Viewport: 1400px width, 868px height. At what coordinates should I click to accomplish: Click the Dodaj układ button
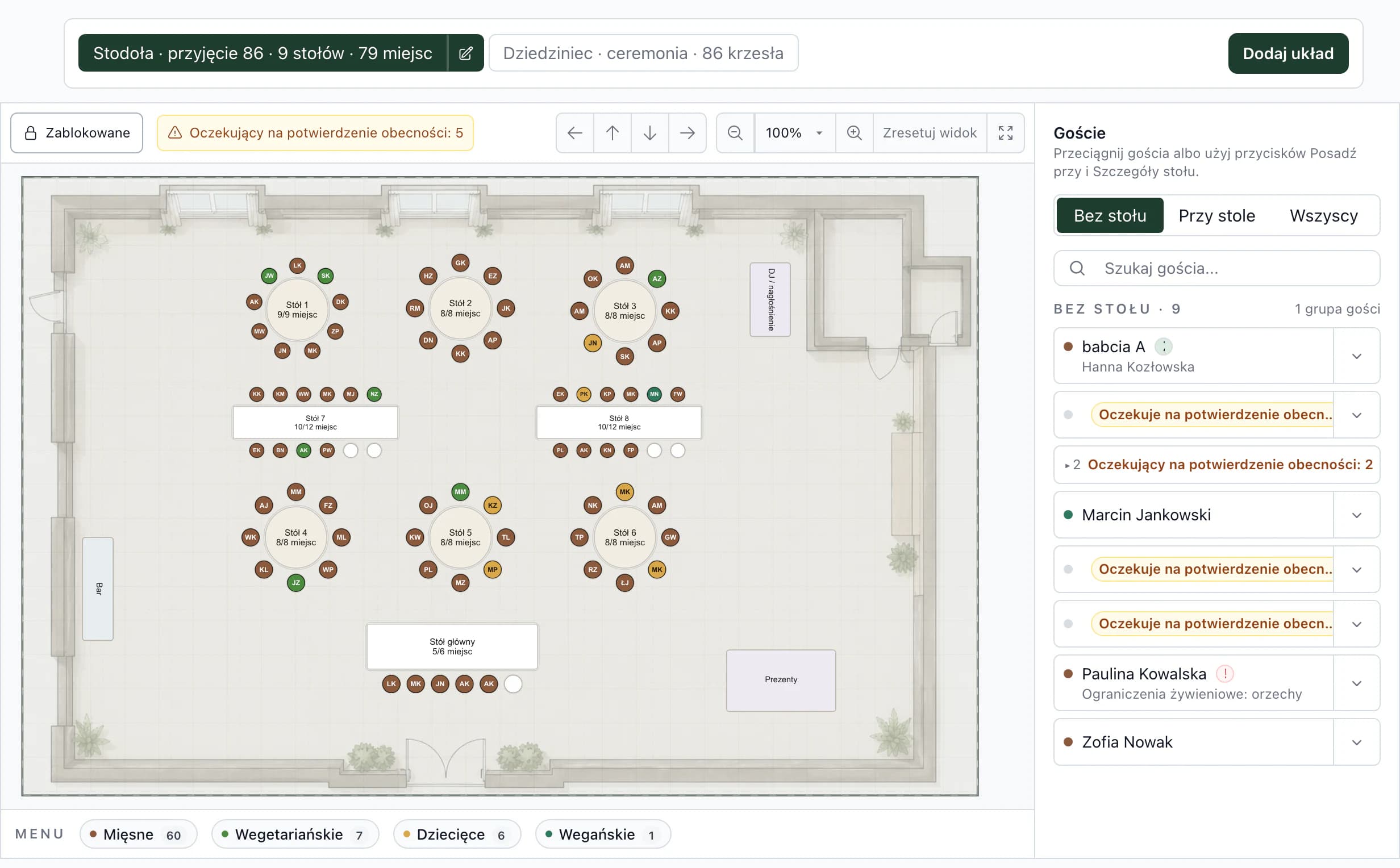(x=1288, y=53)
